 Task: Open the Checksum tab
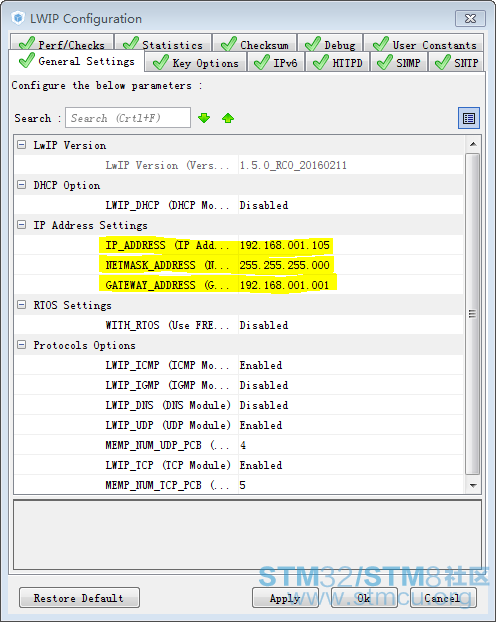tap(255, 43)
